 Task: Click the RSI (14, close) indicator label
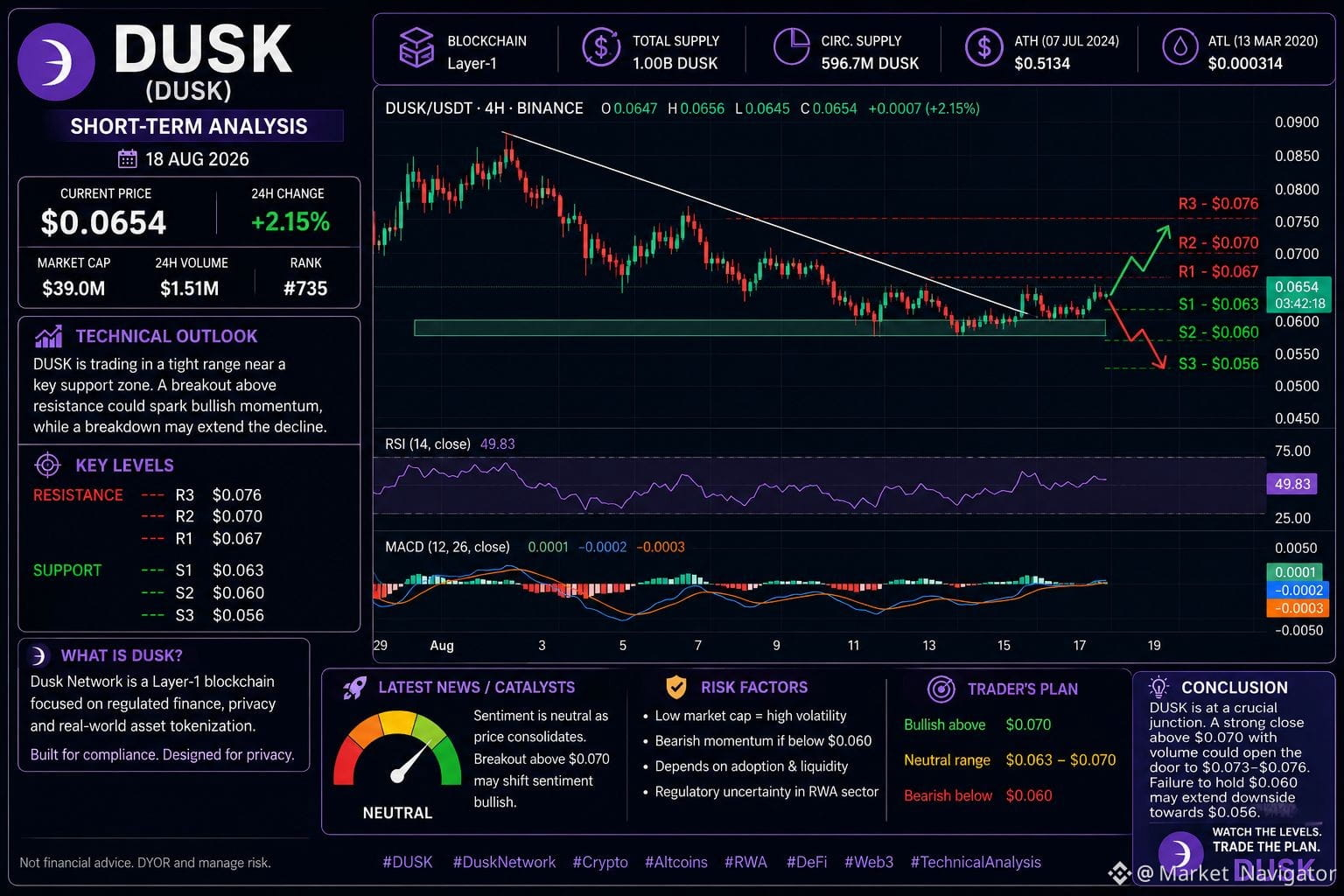[x=428, y=444]
